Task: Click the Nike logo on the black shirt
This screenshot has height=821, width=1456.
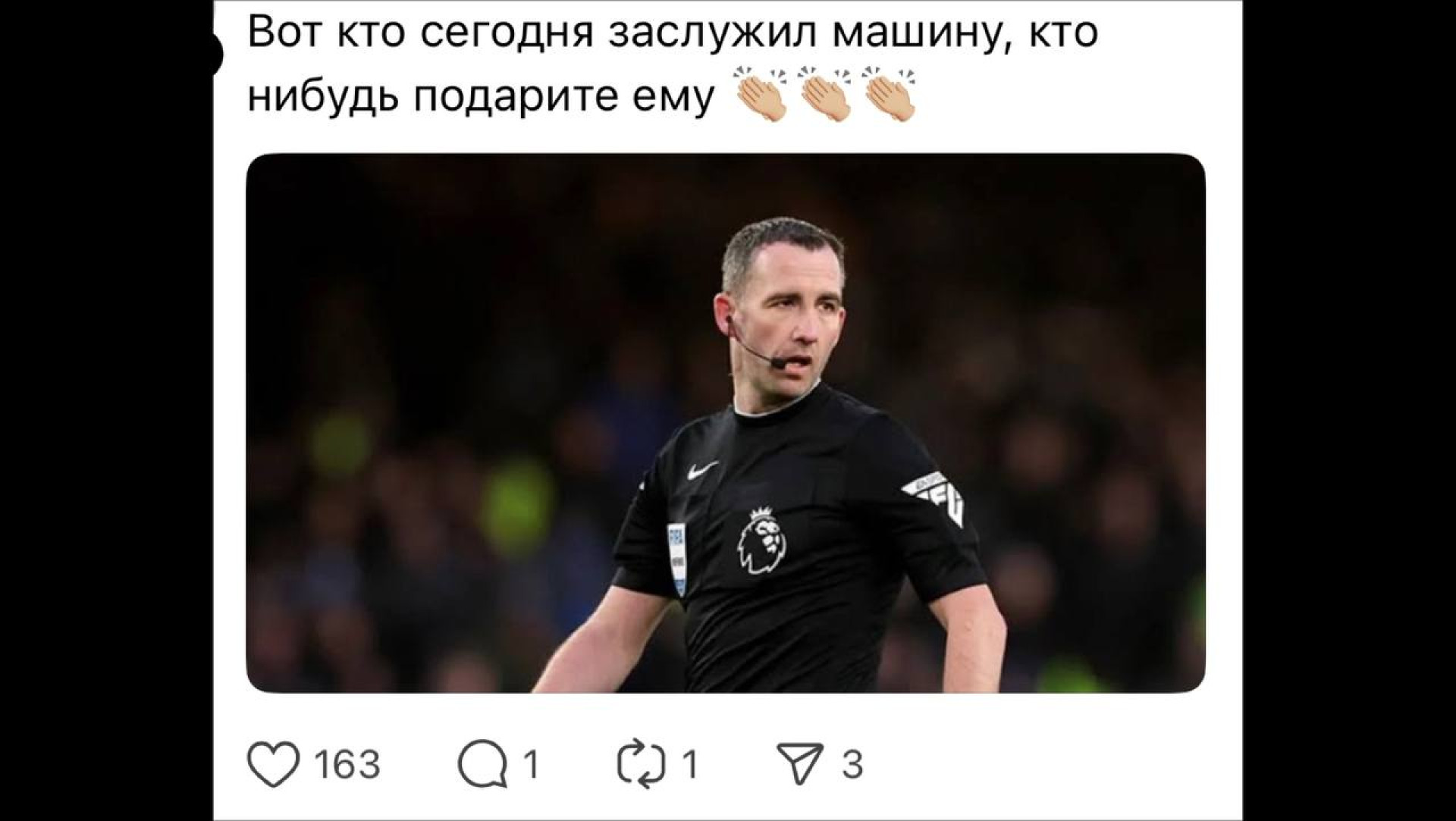Action: [703, 471]
